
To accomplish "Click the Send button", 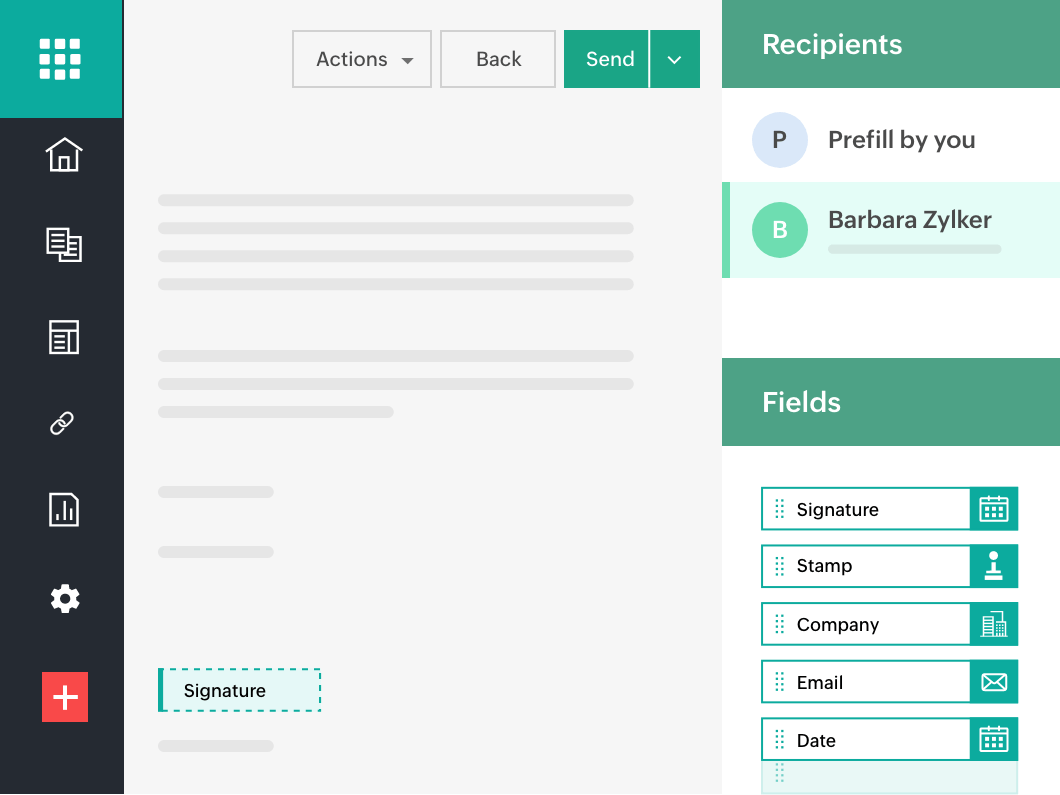I will click(x=606, y=59).
